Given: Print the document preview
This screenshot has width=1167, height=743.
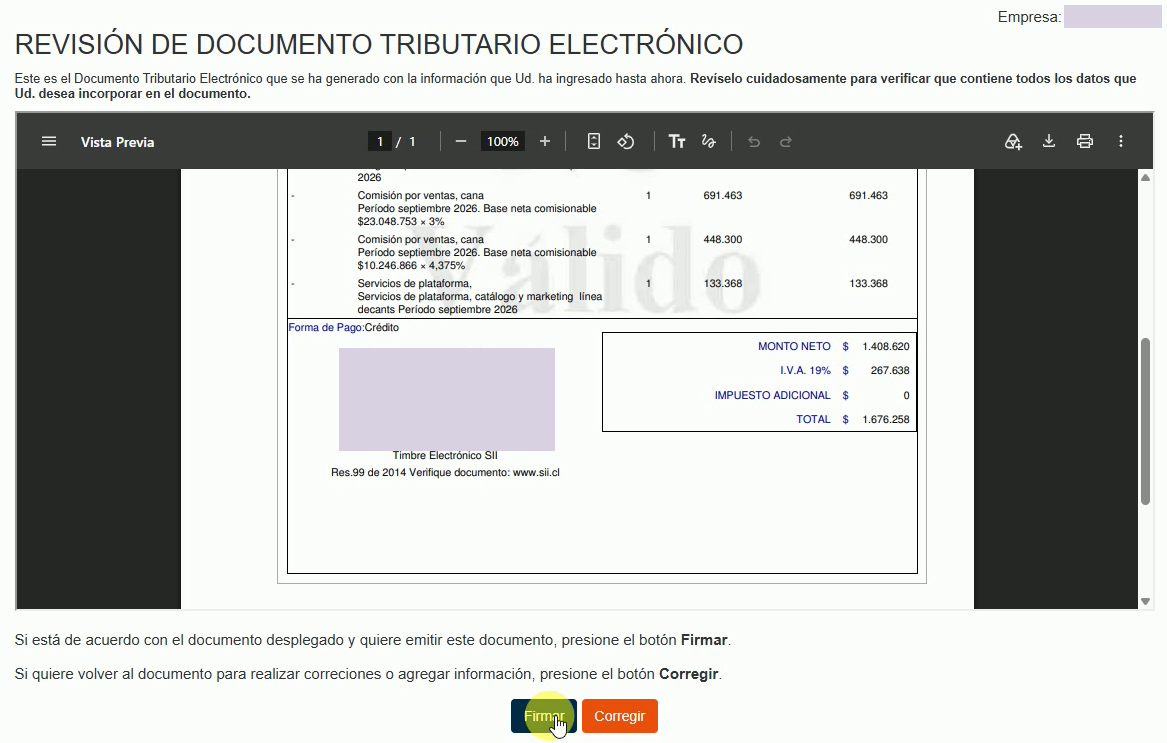Looking at the screenshot, I should tap(1085, 141).
